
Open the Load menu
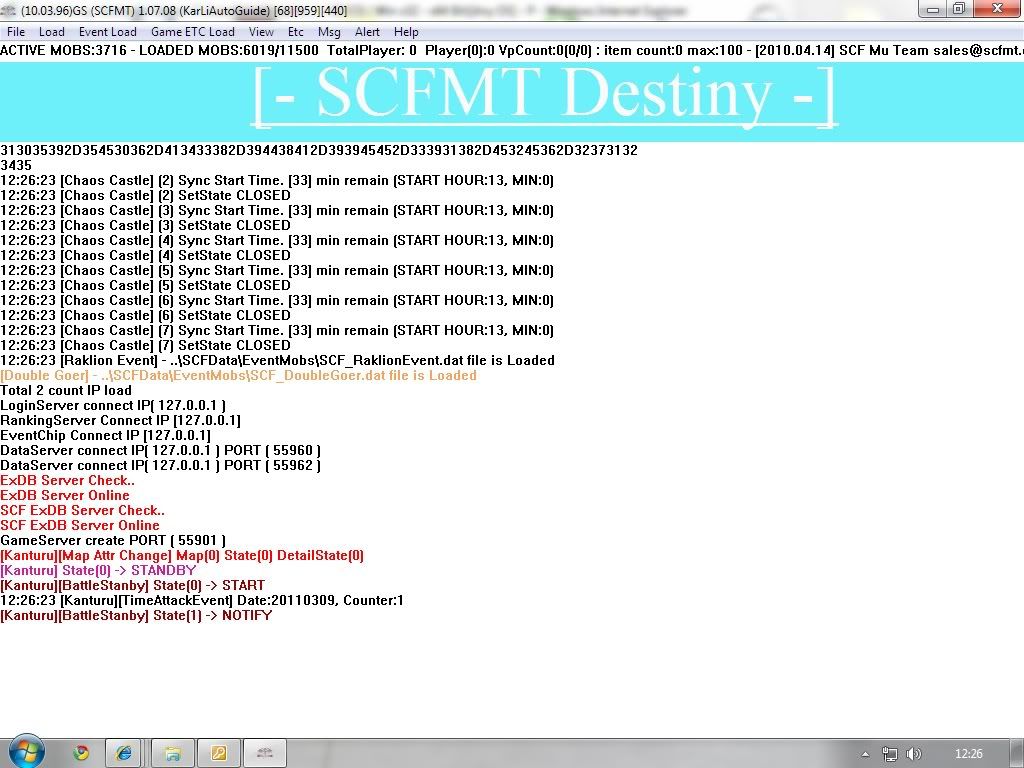[52, 32]
